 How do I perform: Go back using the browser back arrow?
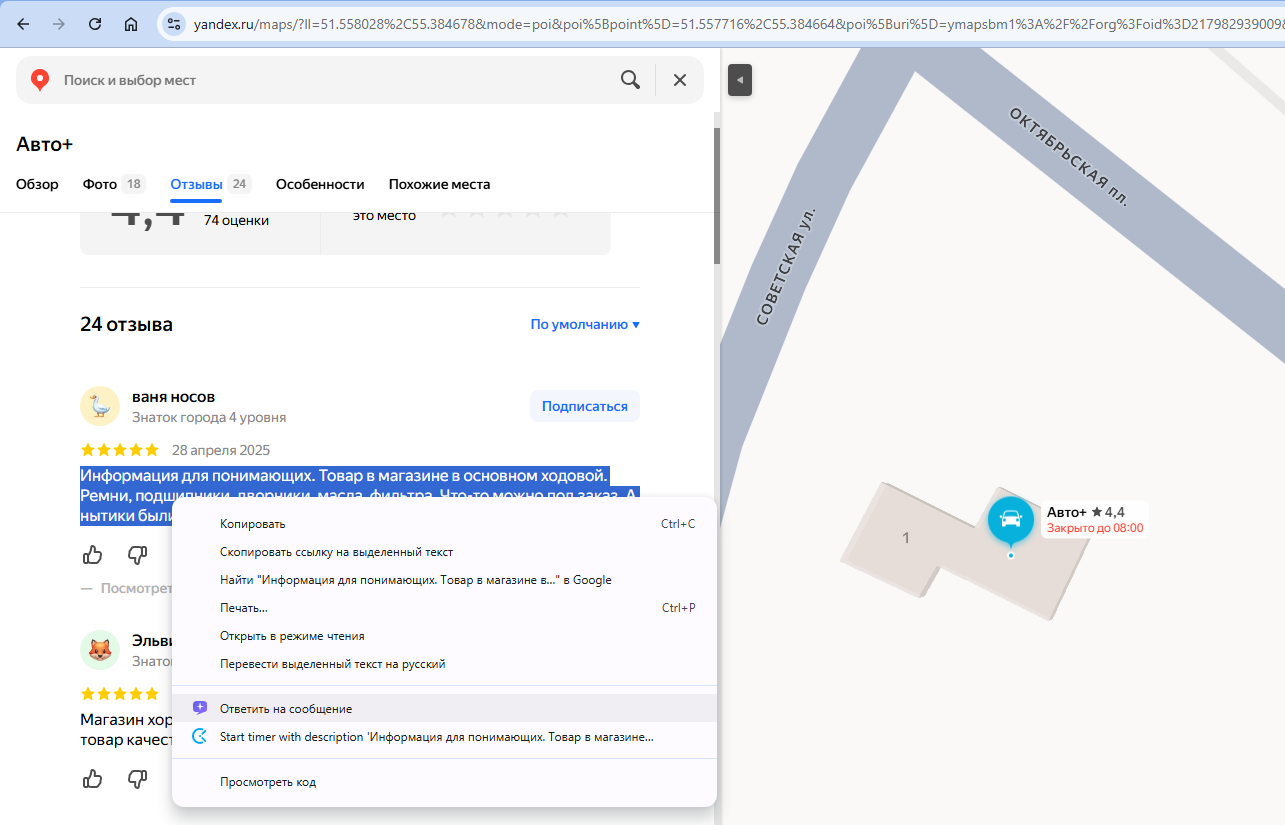[x=23, y=24]
